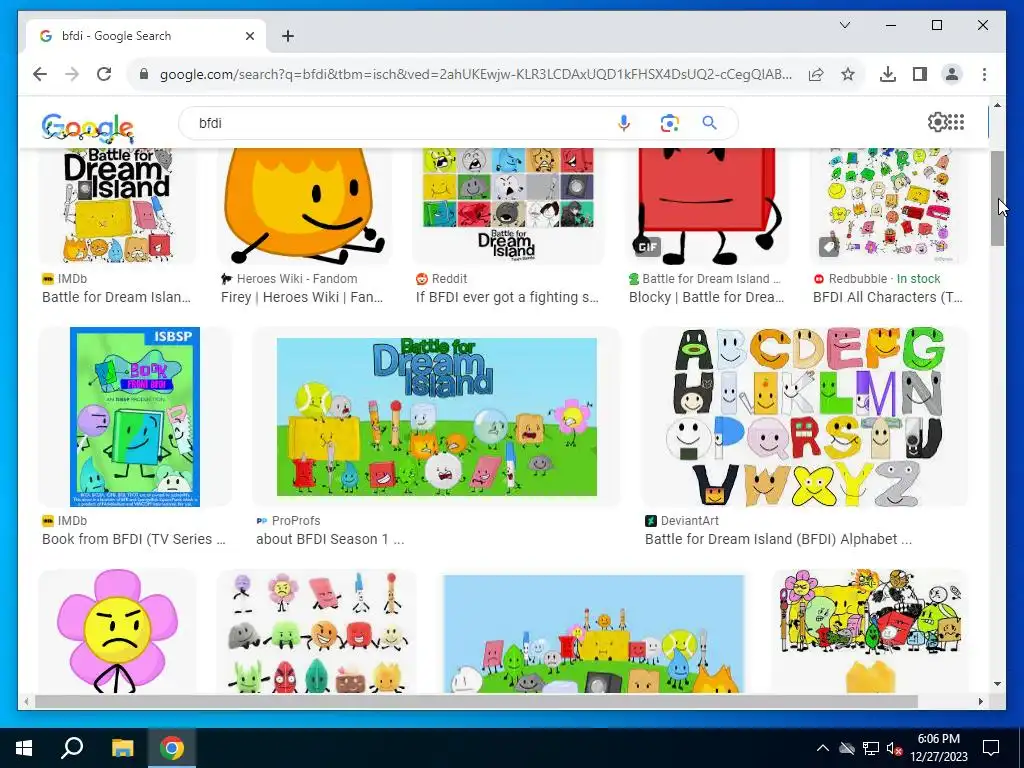The width and height of the screenshot is (1024, 768).
Task: Open Chrome profile avatar menu
Action: (x=952, y=74)
